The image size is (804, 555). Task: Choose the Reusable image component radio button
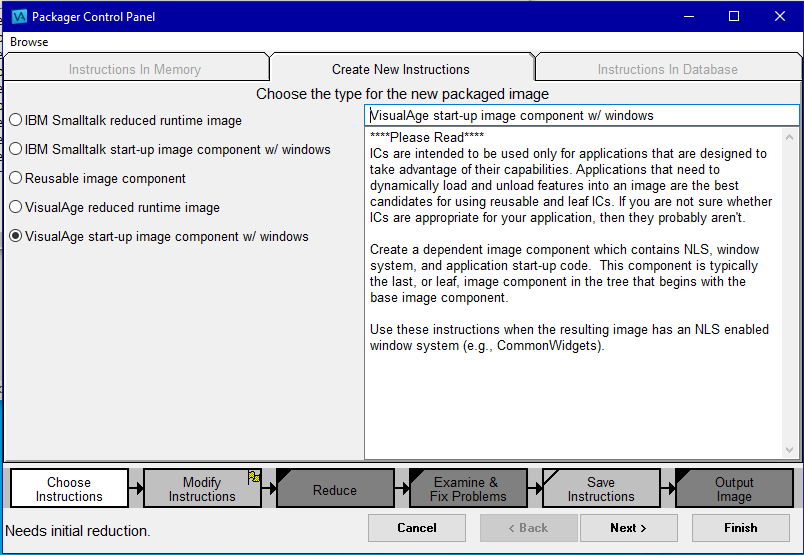click(x=16, y=178)
